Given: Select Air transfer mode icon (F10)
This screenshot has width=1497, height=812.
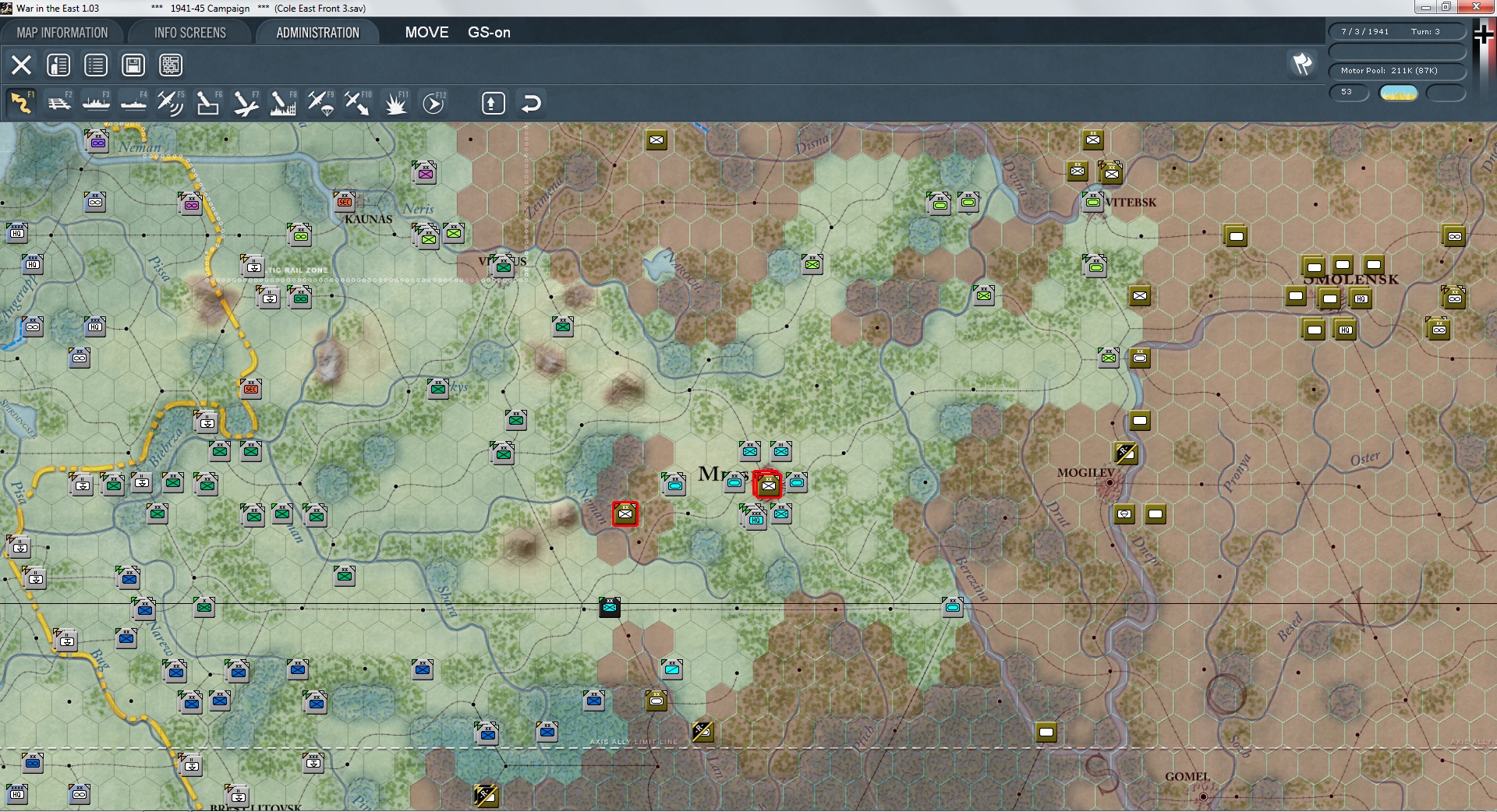Looking at the screenshot, I should tap(358, 103).
